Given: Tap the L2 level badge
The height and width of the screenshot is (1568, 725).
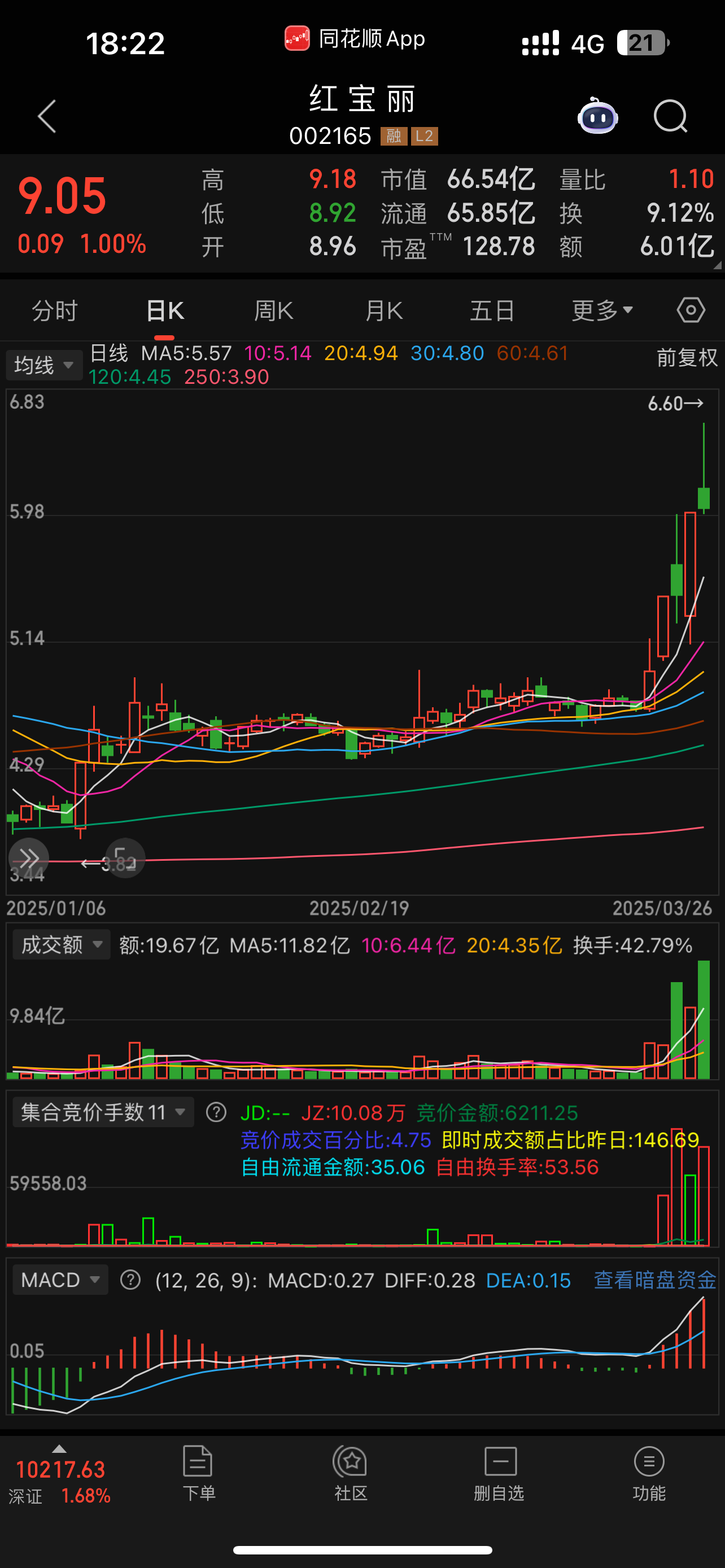Looking at the screenshot, I should [x=424, y=135].
